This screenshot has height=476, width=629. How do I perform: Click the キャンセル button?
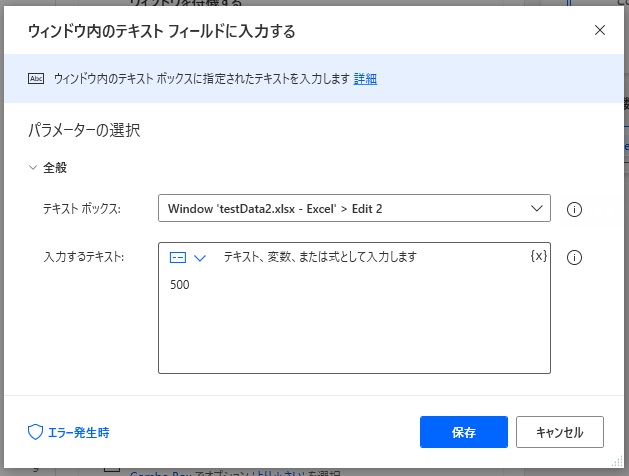point(560,432)
